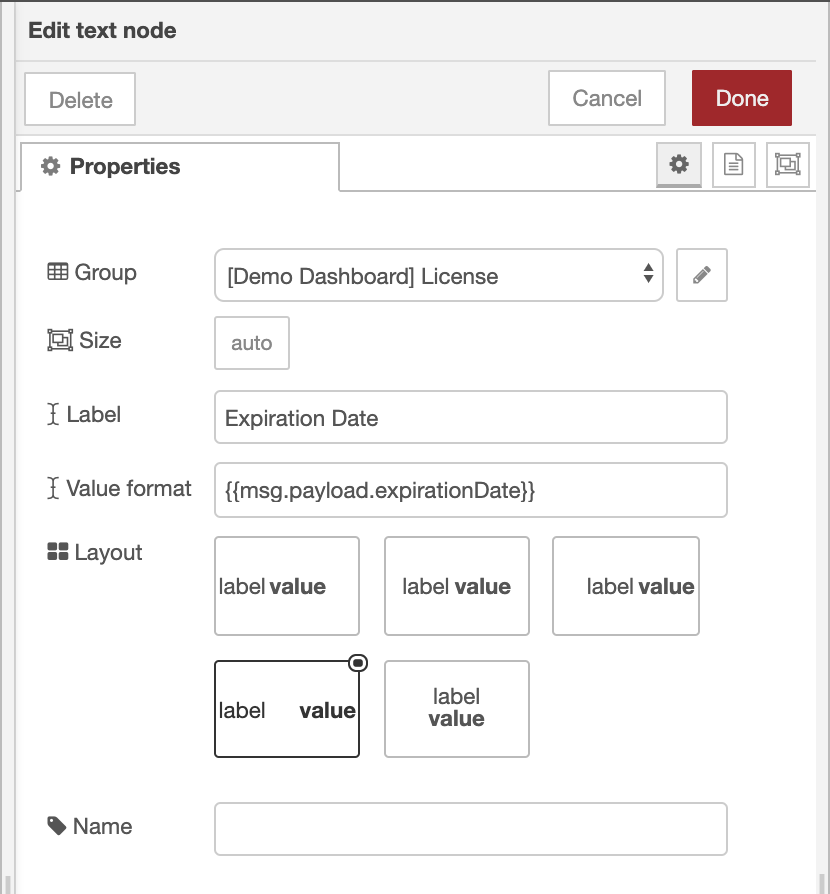Delete the text node

[x=80, y=99]
